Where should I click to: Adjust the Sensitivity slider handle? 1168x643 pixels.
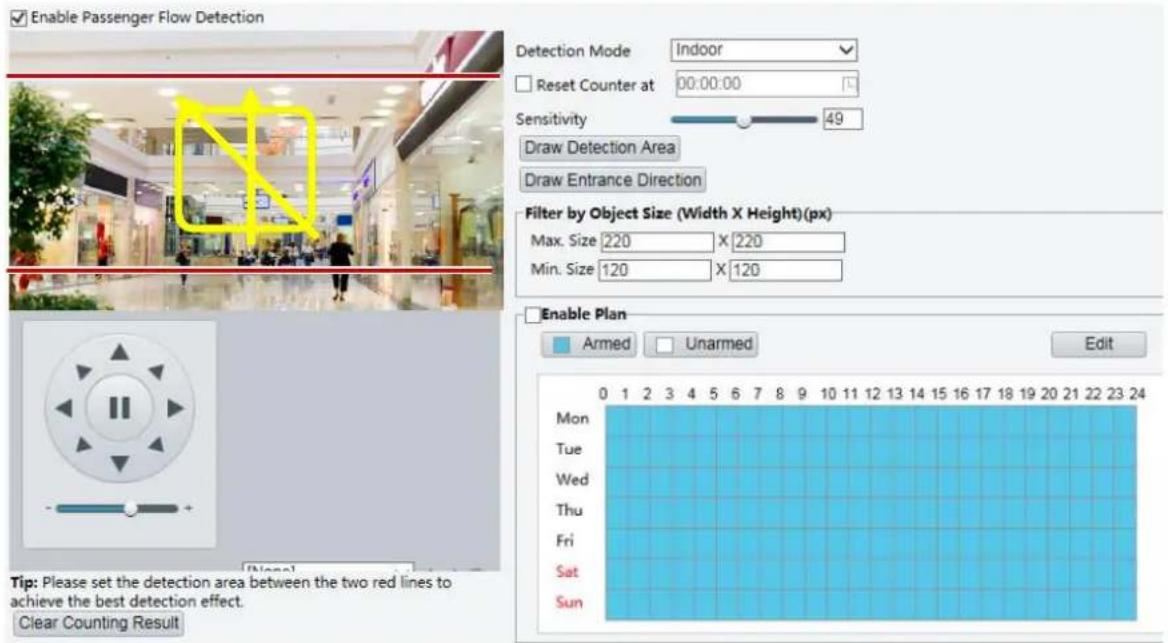[x=743, y=120]
